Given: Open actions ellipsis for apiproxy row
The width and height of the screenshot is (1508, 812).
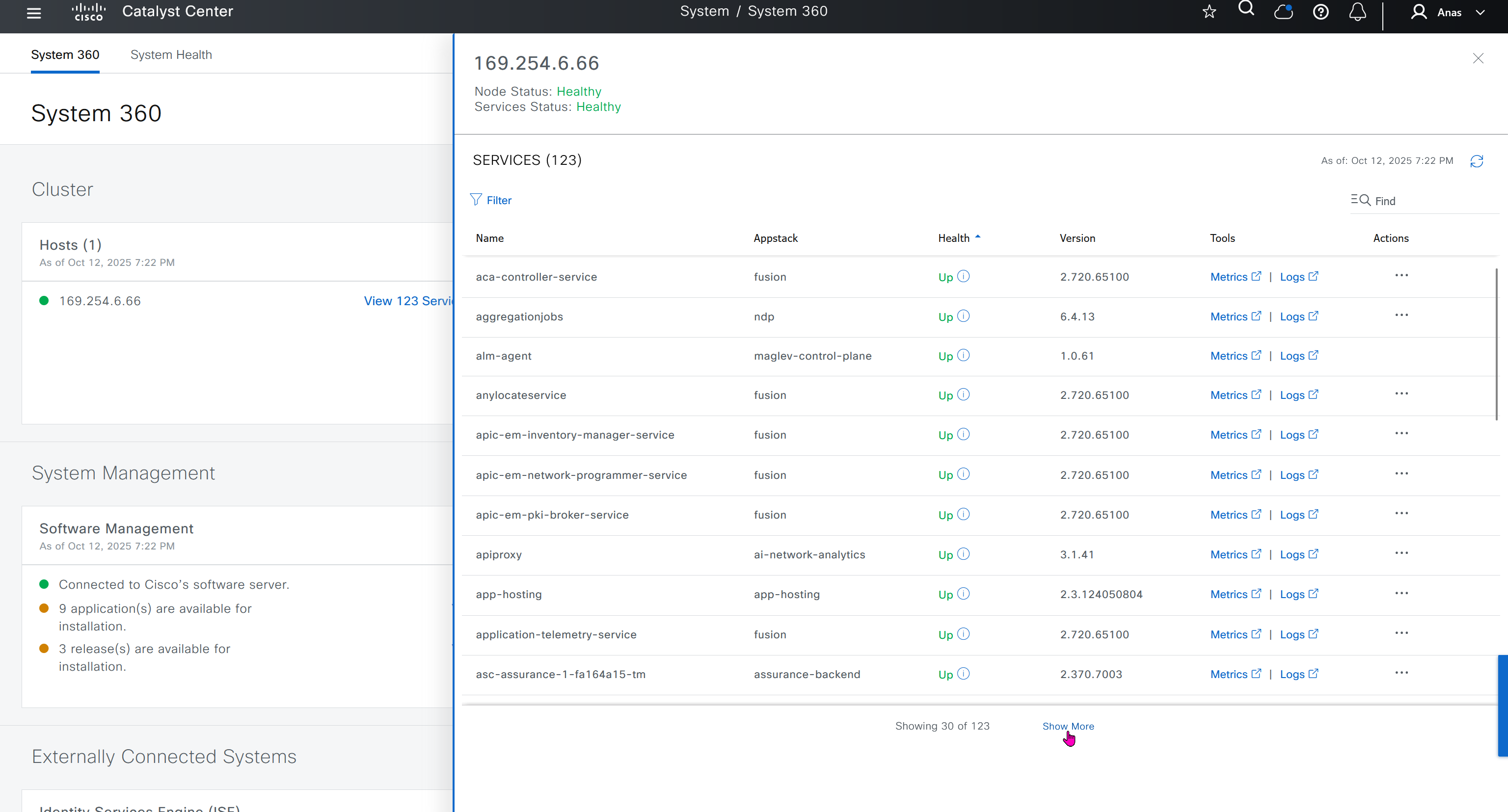Looking at the screenshot, I should (x=1401, y=553).
